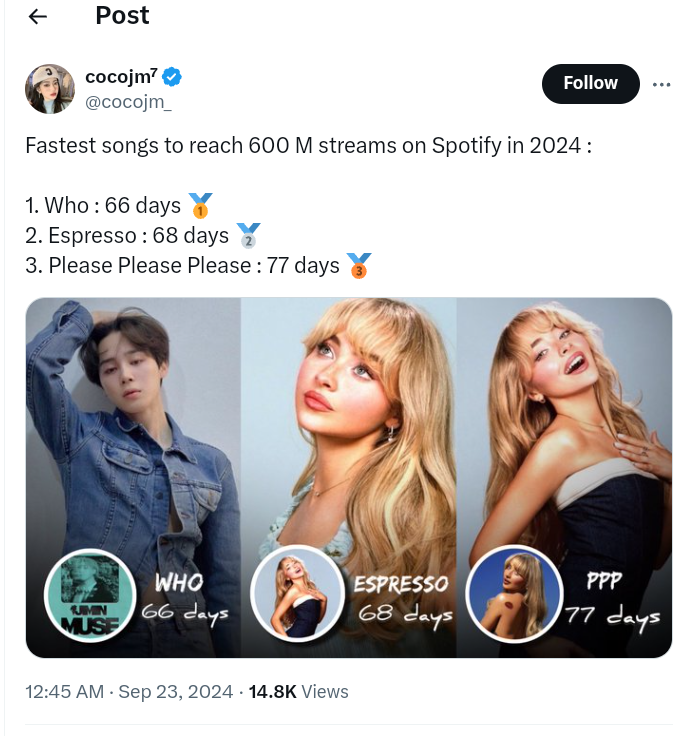
Task: Click the bronze medal emoji
Action: (x=358, y=266)
